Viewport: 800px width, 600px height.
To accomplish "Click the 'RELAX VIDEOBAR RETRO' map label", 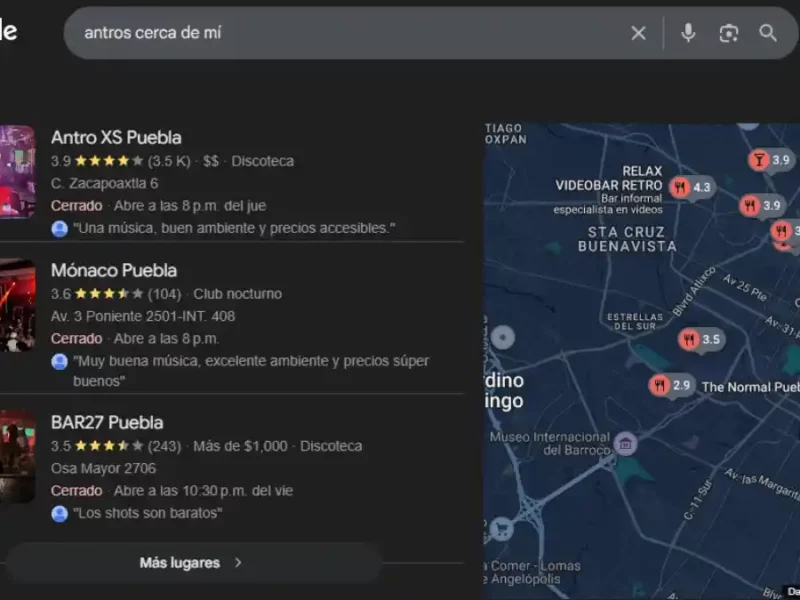I will (x=609, y=178).
